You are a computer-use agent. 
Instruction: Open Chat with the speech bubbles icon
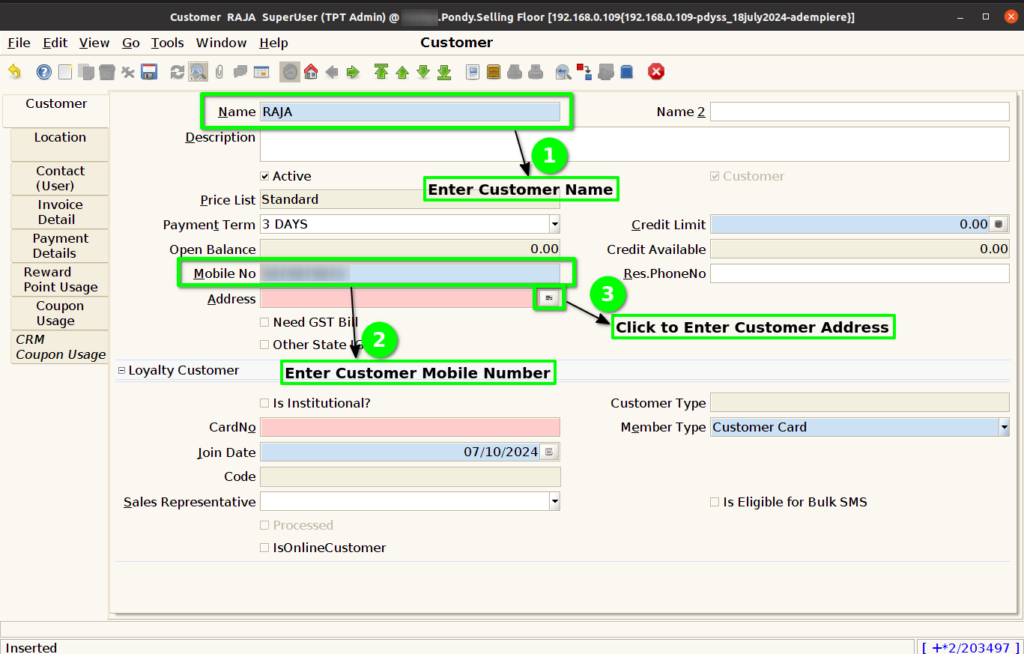240,72
